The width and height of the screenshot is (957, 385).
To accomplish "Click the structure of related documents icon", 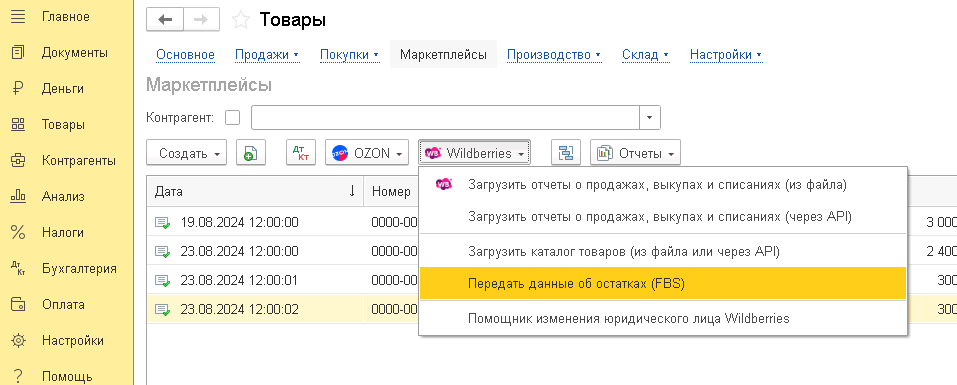I will tap(566, 153).
